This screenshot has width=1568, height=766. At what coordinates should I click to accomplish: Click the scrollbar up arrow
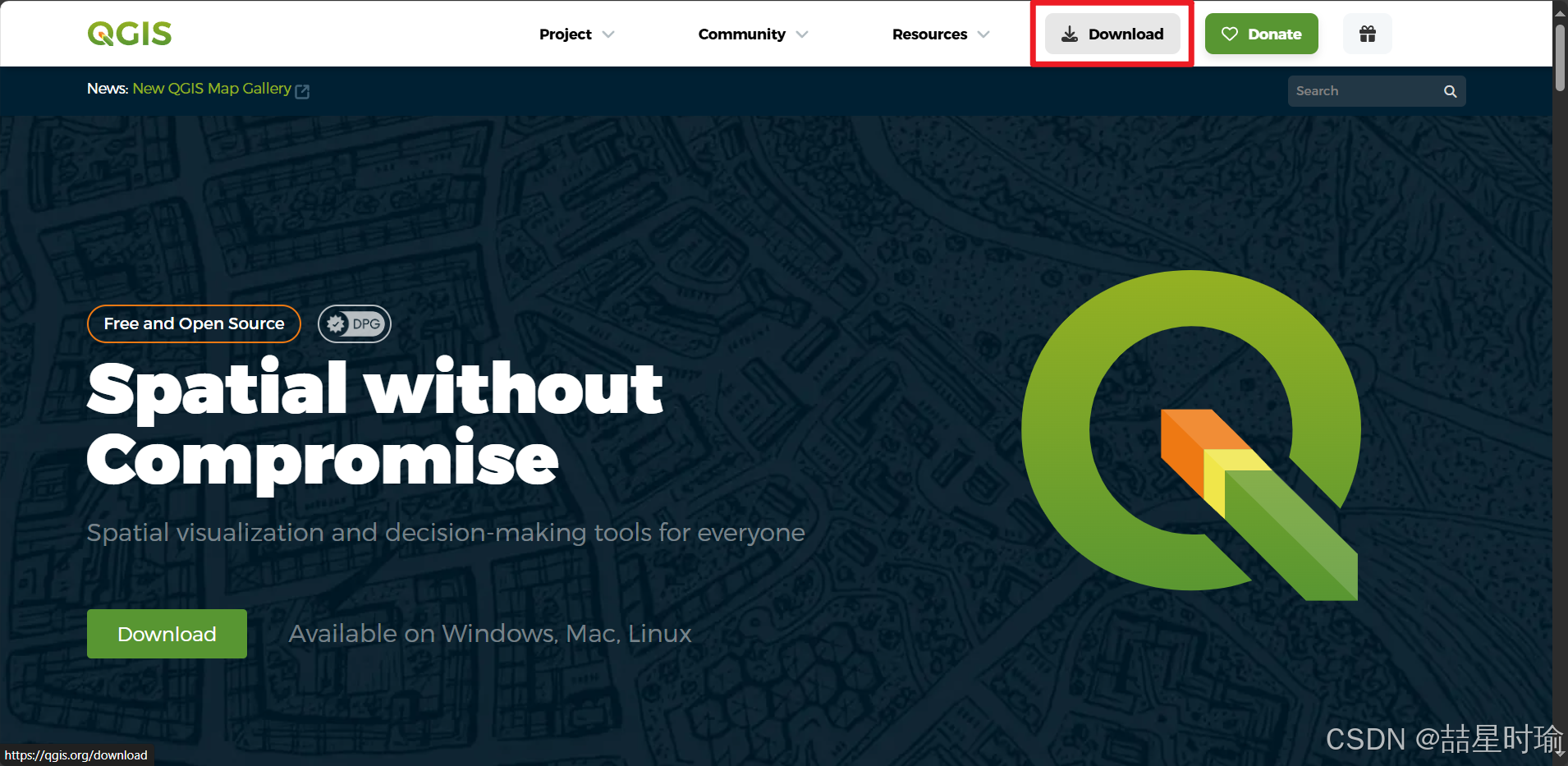pos(1560,11)
